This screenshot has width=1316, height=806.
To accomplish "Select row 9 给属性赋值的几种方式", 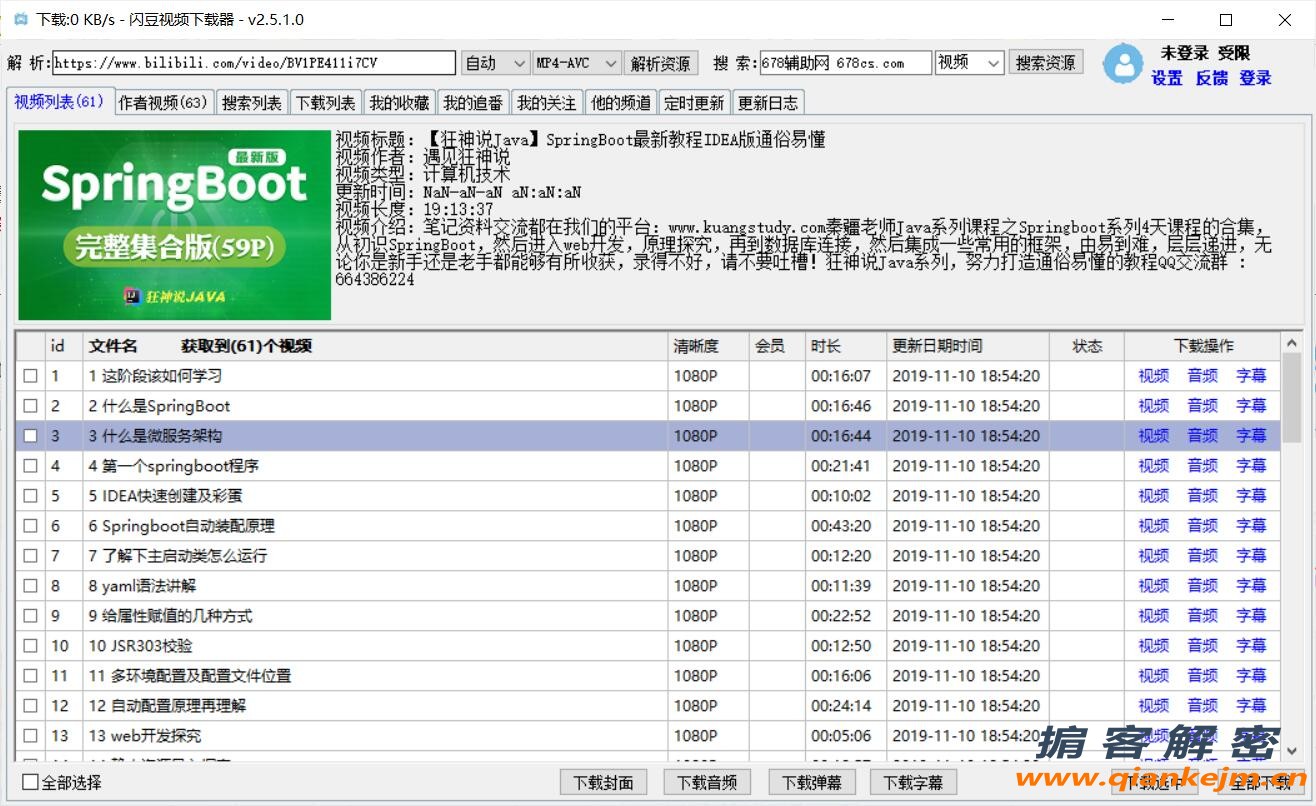I will pyautogui.click(x=648, y=616).
